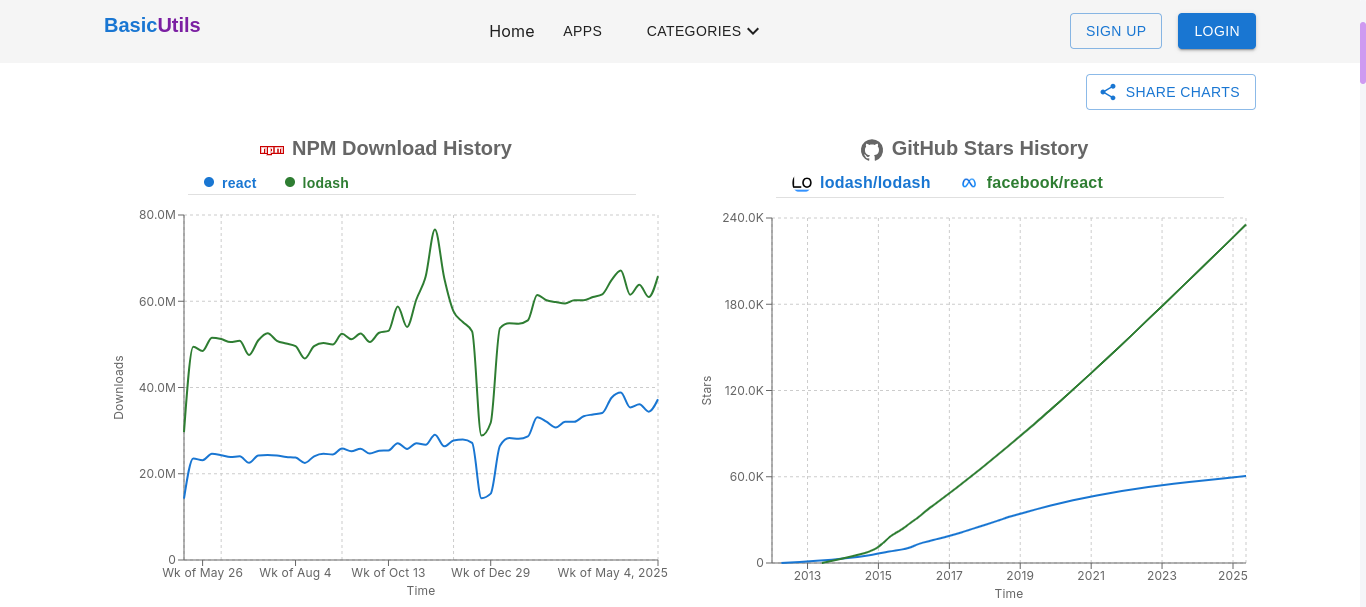1366x607 pixels.
Task: Click the Wk of Aug 4 axis label
Action: tap(295, 573)
